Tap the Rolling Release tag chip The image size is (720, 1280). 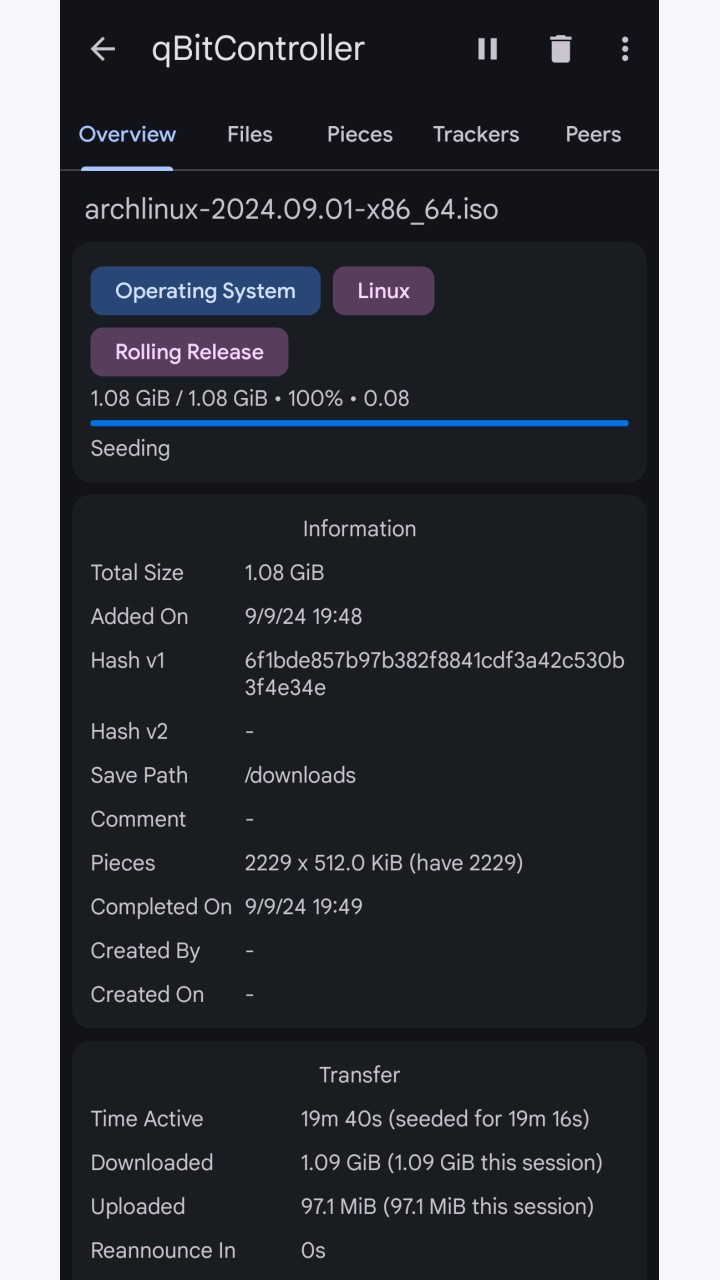189,352
